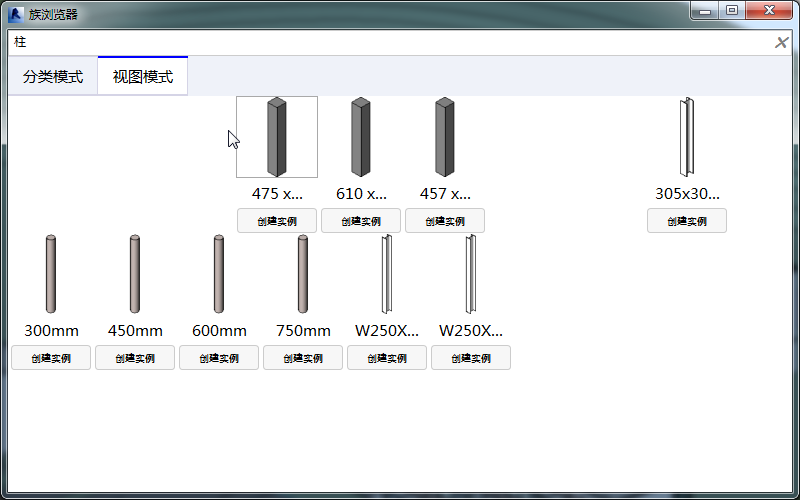This screenshot has height=500, width=800.
Task: Click 创建实例 under the 305x30... column
Action: pyautogui.click(x=687, y=221)
